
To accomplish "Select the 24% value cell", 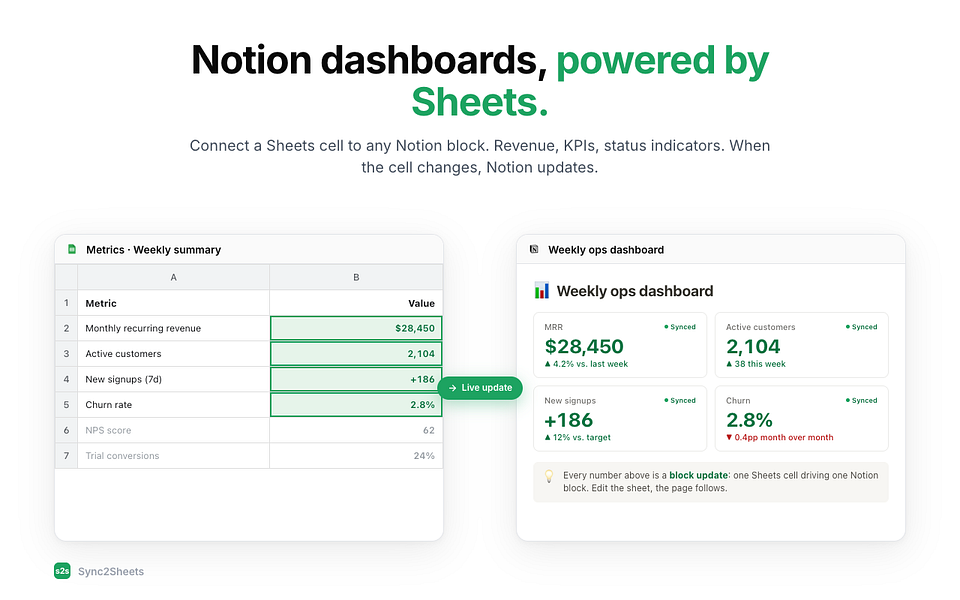I will click(x=356, y=456).
